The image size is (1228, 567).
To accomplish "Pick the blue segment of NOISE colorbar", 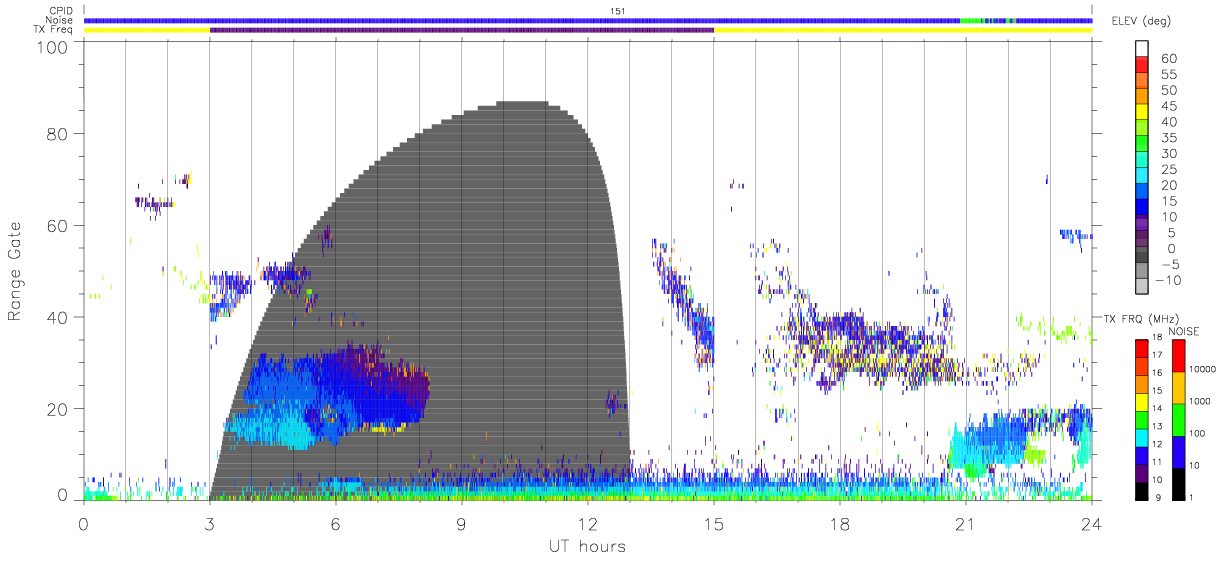I will [x=1178, y=451].
